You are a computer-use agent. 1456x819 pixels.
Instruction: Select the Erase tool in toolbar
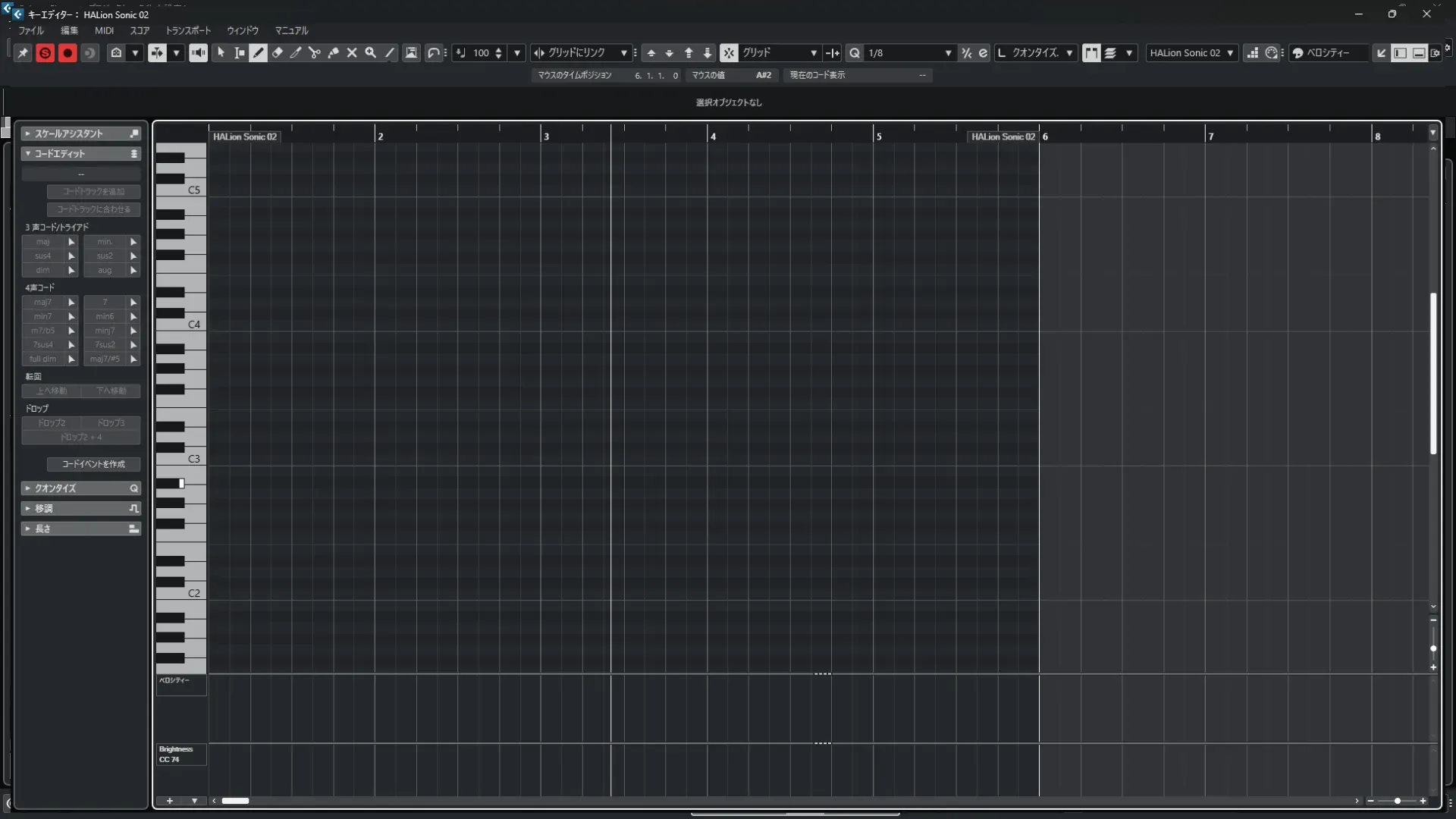(x=278, y=53)
